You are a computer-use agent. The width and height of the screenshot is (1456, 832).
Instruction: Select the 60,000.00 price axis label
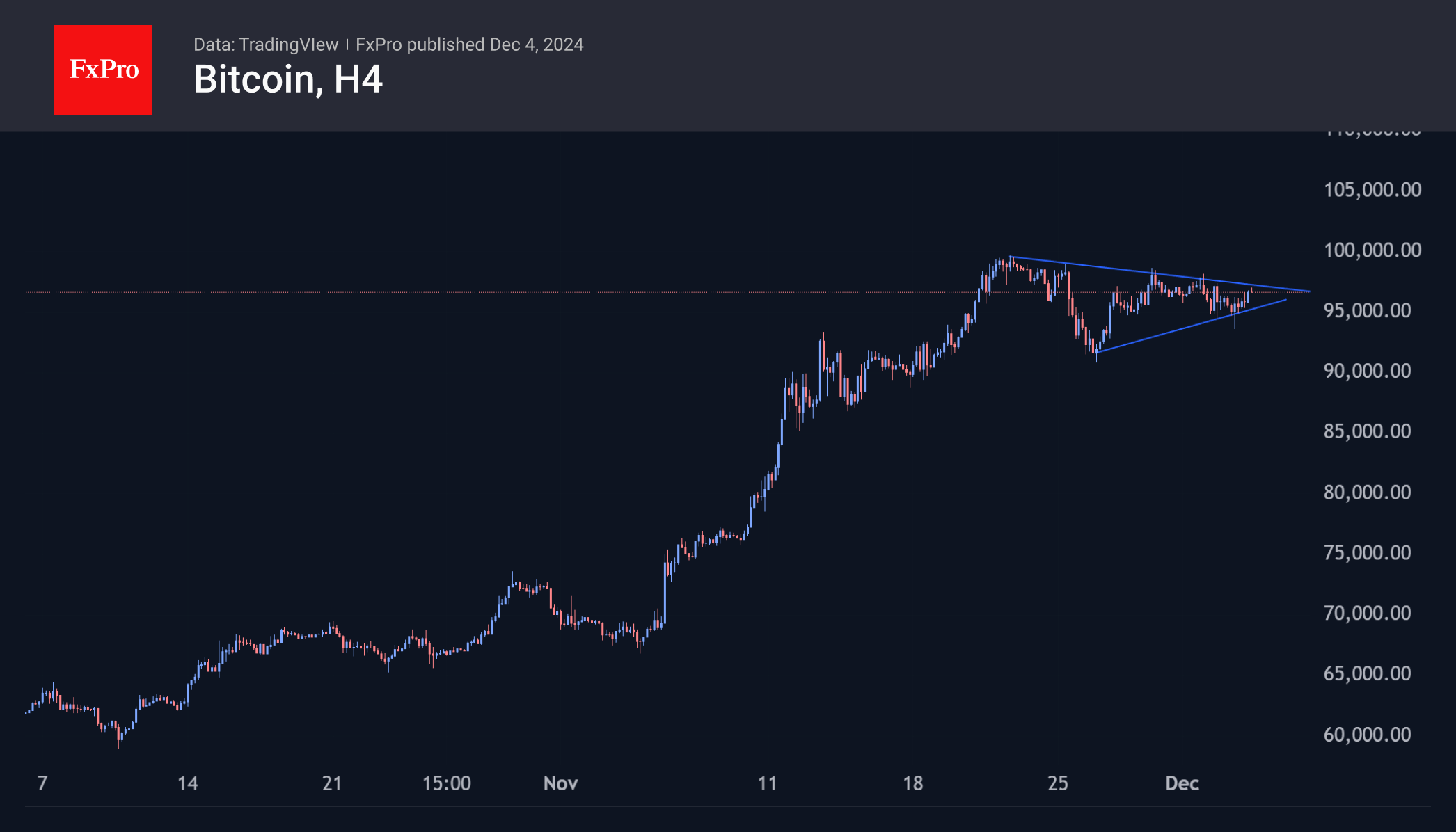pos(1367,735)
